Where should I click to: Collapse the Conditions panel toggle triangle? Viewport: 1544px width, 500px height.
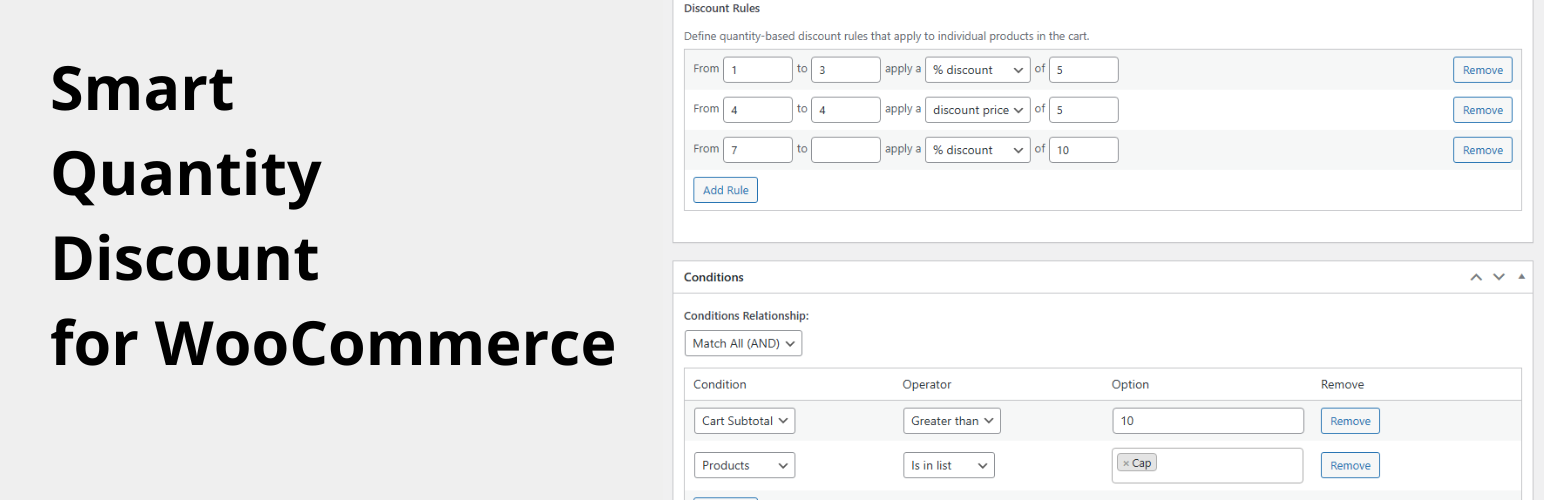[x=1522, y=277]
